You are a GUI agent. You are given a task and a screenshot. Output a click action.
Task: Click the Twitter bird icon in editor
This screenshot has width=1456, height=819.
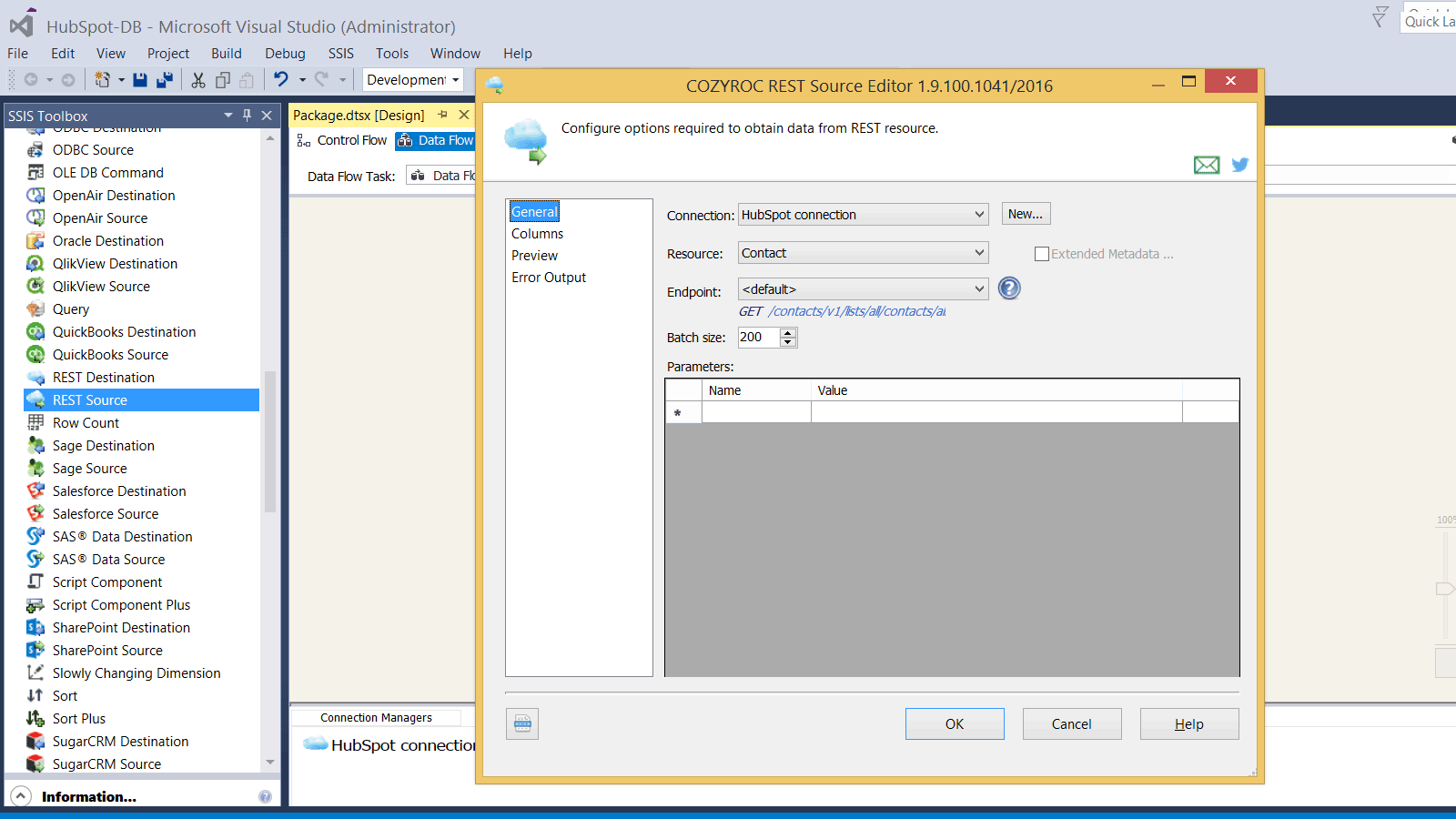[x=1239, y=165]
